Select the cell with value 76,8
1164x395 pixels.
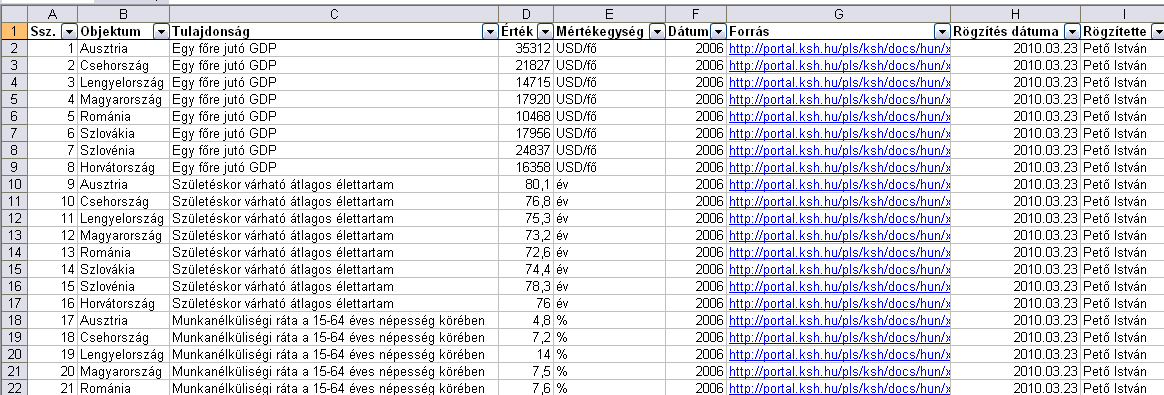click(x=526, y=201)
